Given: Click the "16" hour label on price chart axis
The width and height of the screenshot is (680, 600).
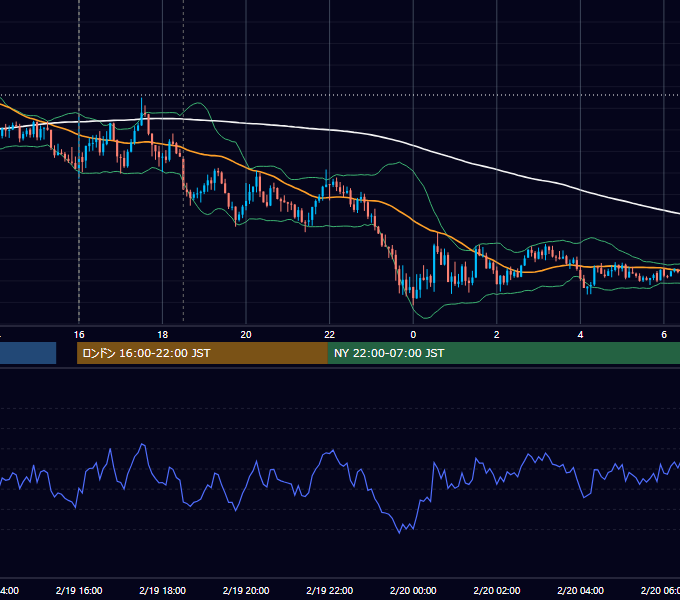Looking at the screenshot, I should [79, 335].
